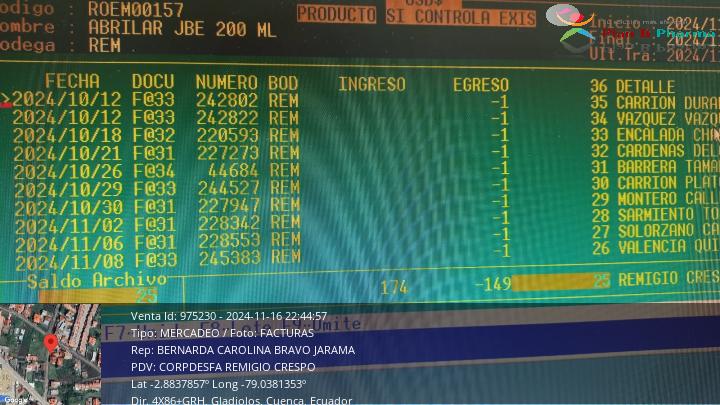Click the Saldo Archivo label
Viewport: 720px width, 405px height.
(x=97, y=280)
